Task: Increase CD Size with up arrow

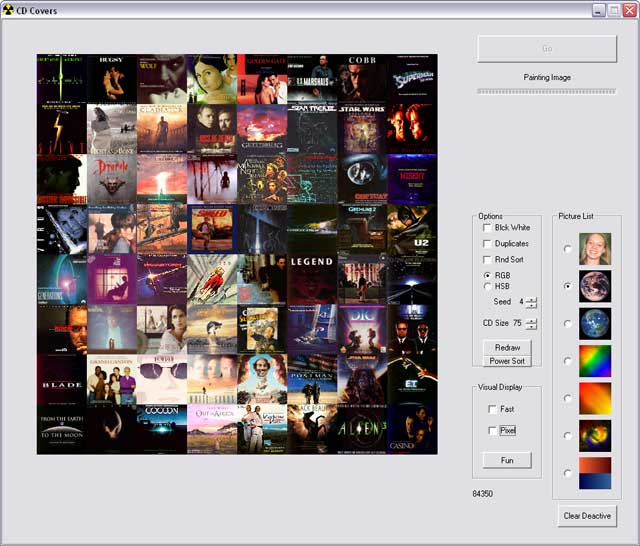Action: click(x=531, y=321)
